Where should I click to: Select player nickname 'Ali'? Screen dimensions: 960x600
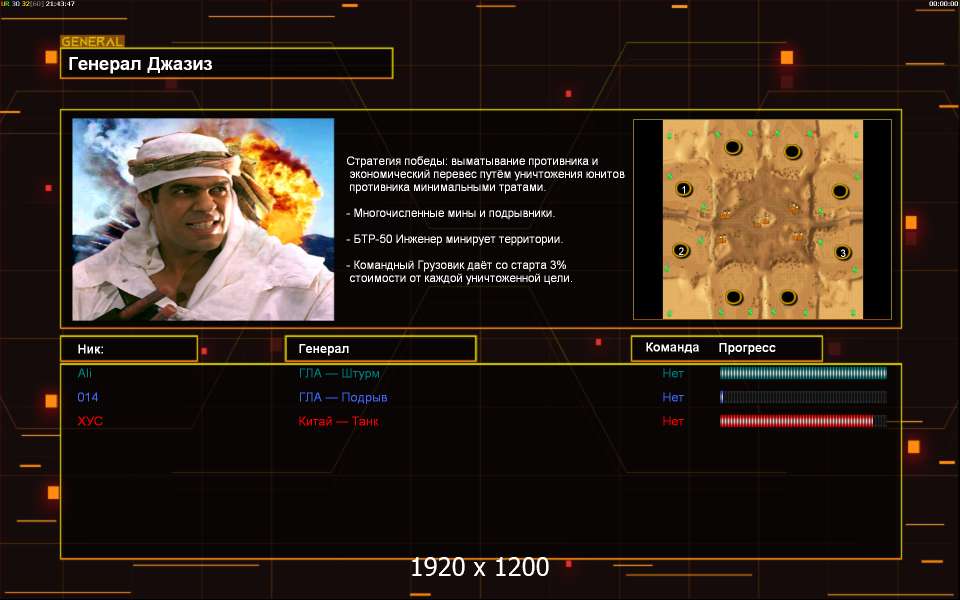click(84, 373)
